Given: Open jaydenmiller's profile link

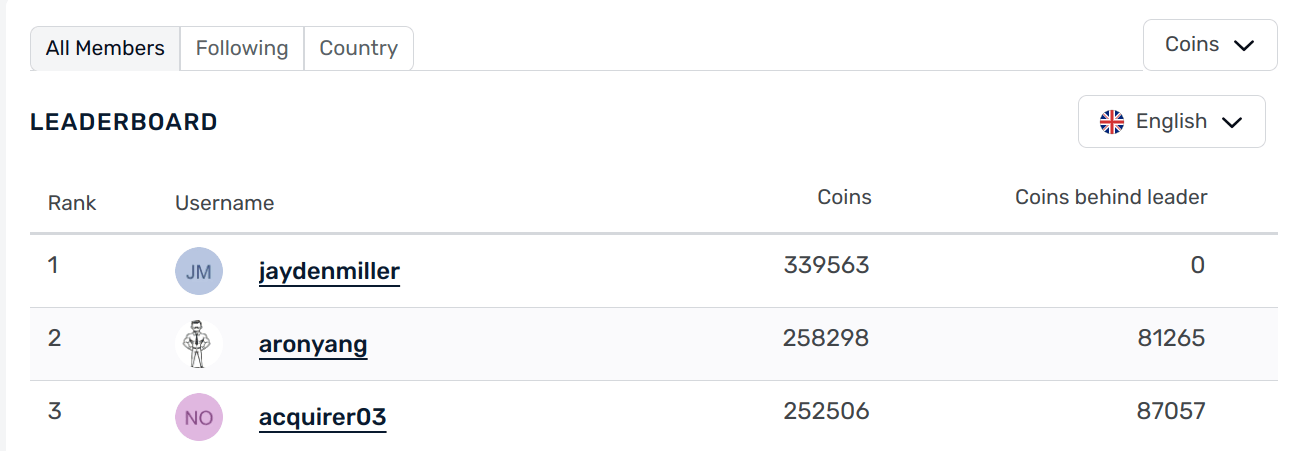Looking at the screenshot, I should click(x=329, y=271).
